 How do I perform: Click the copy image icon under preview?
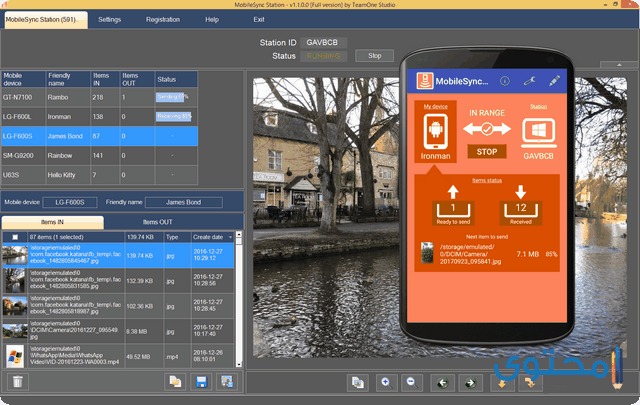coord(358,383)
